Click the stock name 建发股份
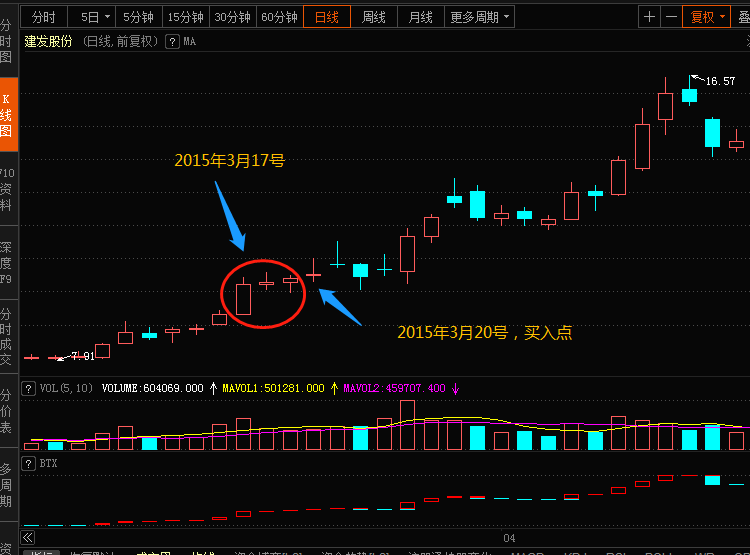This screenshot has width=750, height=555. [48, 42]
